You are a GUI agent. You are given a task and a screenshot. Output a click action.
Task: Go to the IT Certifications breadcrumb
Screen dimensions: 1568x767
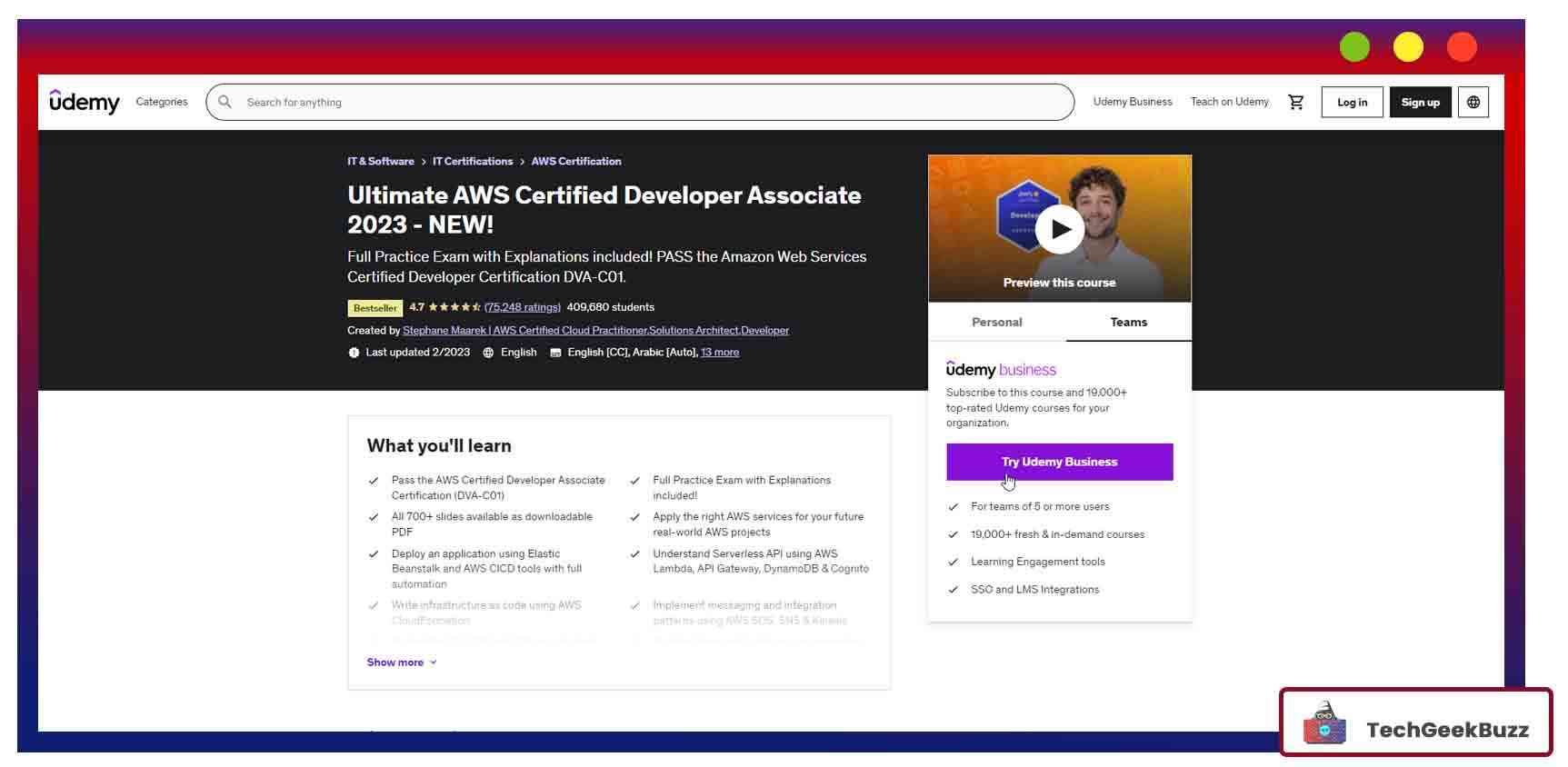coord(472,162)
